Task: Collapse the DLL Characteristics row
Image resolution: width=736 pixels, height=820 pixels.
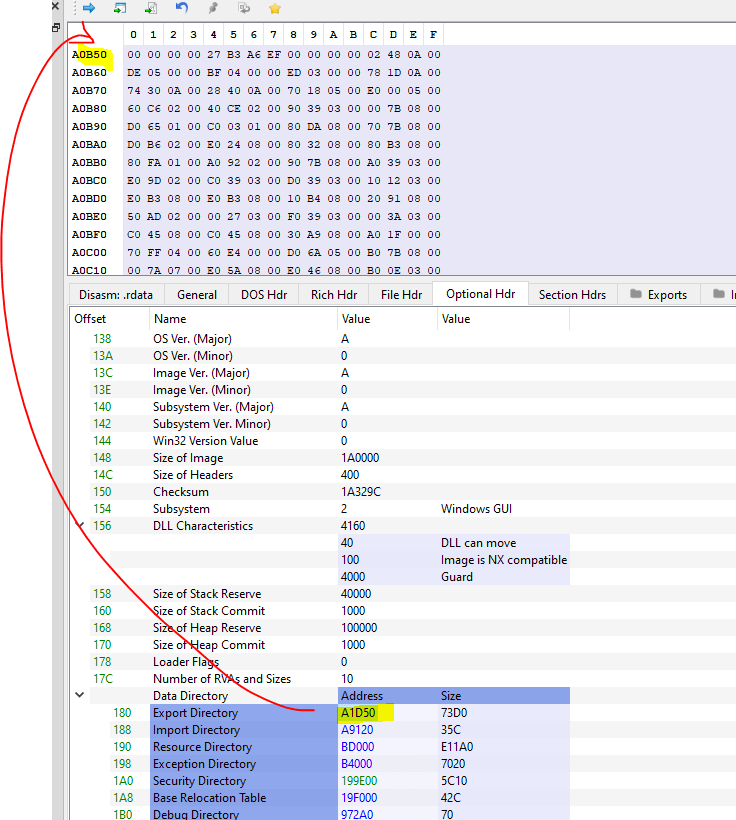Action: (x=80, y=525)
